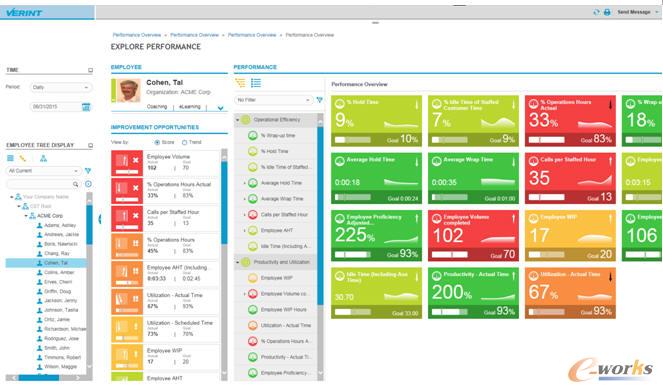The height and width of the screenshot is (392, 663).
Task: Select the Trend radio button
Action: click(x=184, y=143)
